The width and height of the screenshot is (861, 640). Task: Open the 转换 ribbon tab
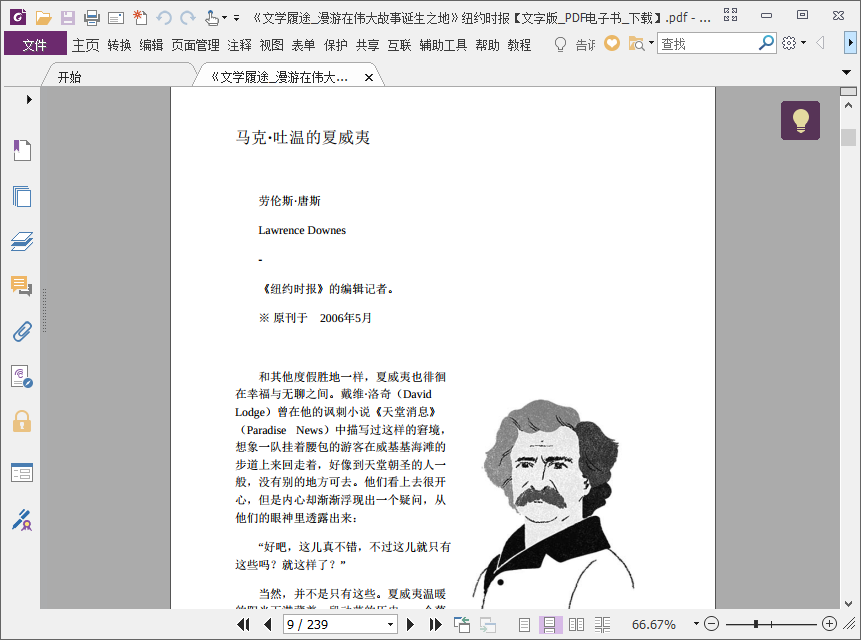pos(119,45)
